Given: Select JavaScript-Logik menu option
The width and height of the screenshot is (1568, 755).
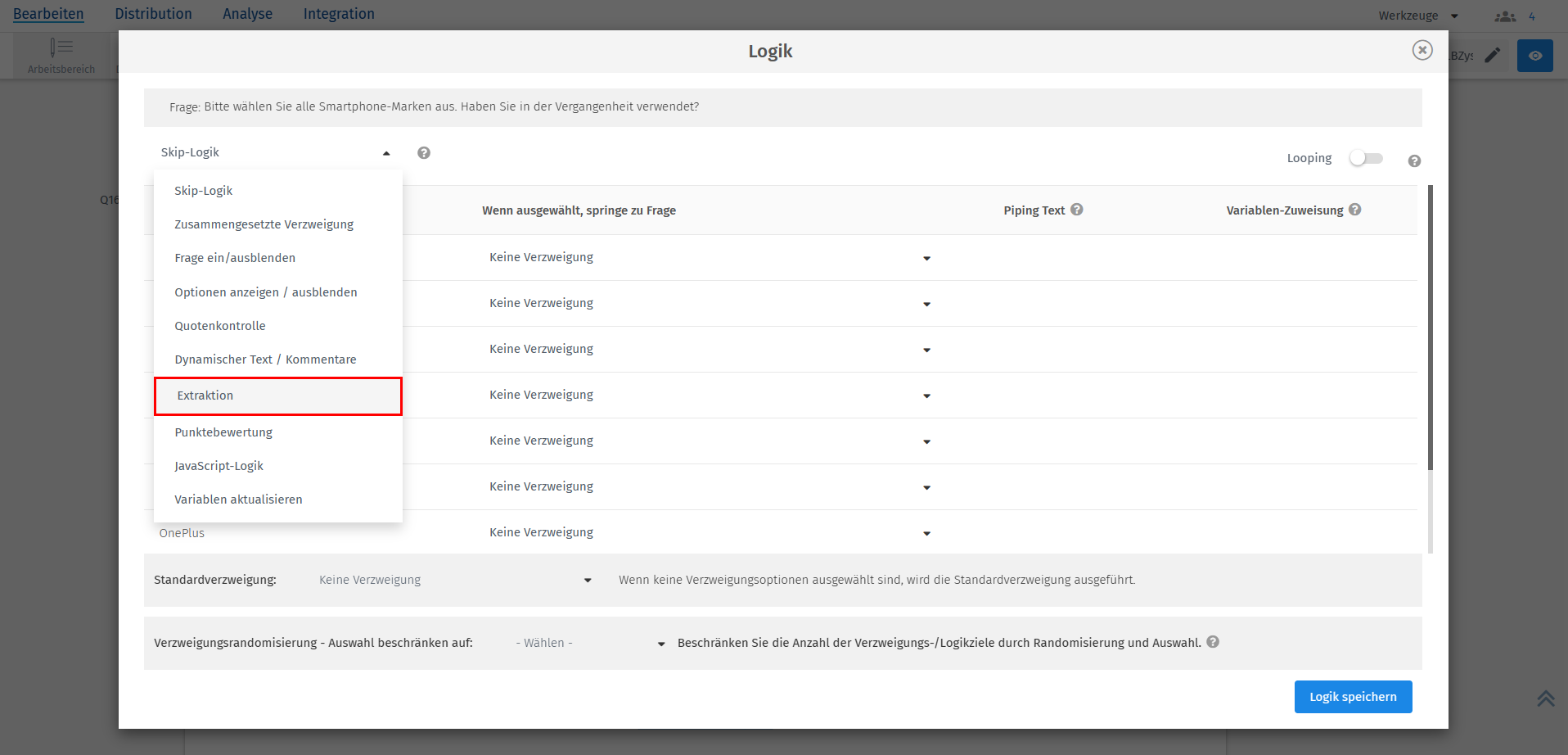Looking at the screenshot, I should [219, 466].
